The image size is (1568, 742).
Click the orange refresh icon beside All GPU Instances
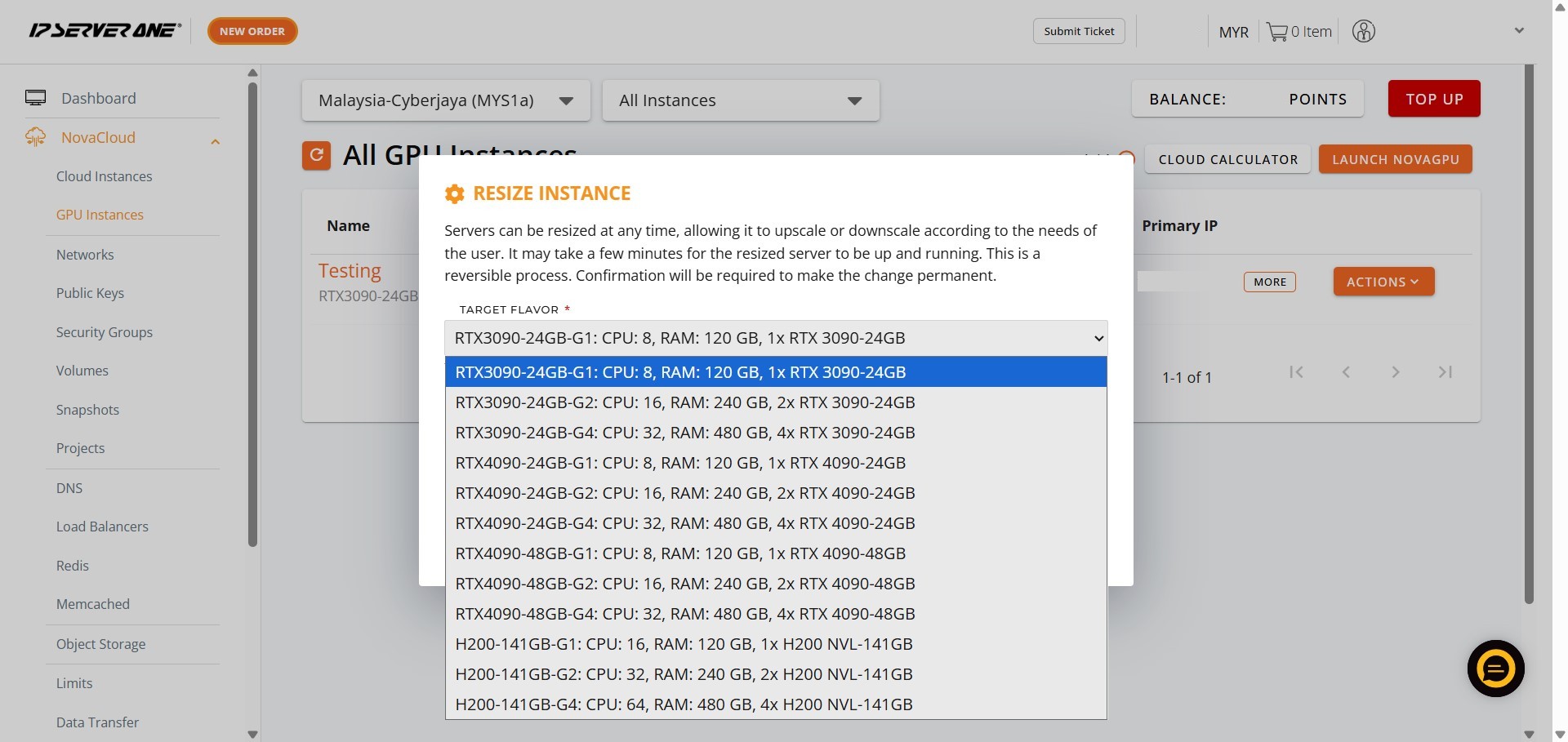coord(316,155)
